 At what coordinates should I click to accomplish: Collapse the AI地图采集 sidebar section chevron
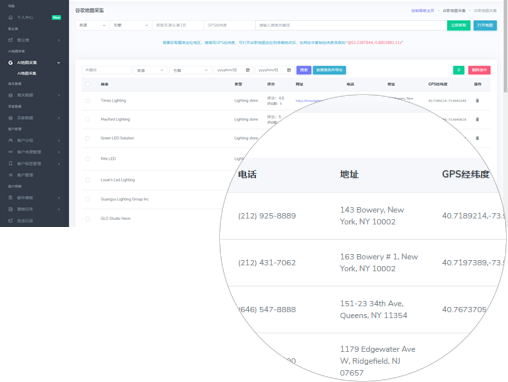click(59, 63)
